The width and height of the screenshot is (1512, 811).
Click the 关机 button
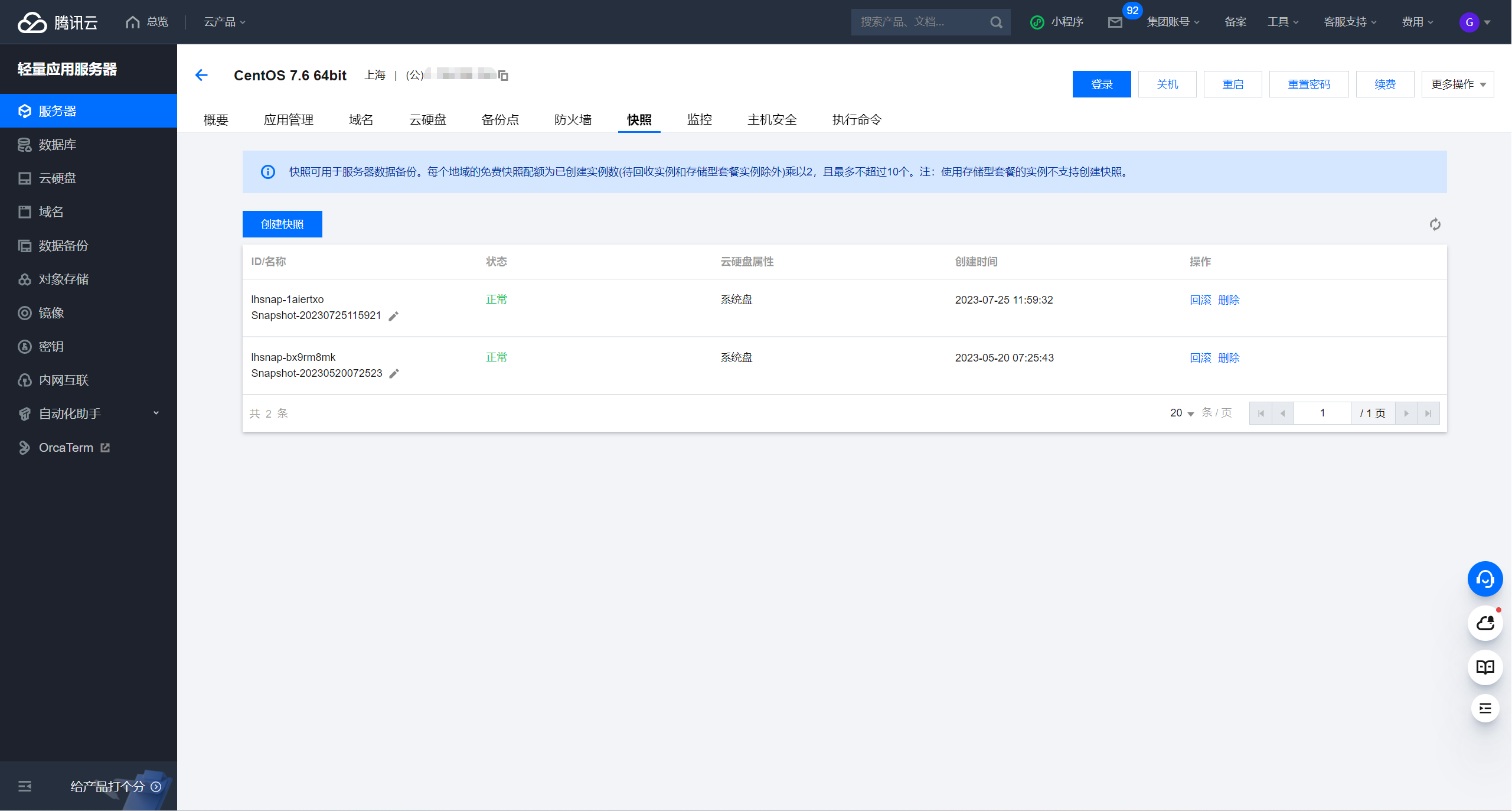point(1167,84)
